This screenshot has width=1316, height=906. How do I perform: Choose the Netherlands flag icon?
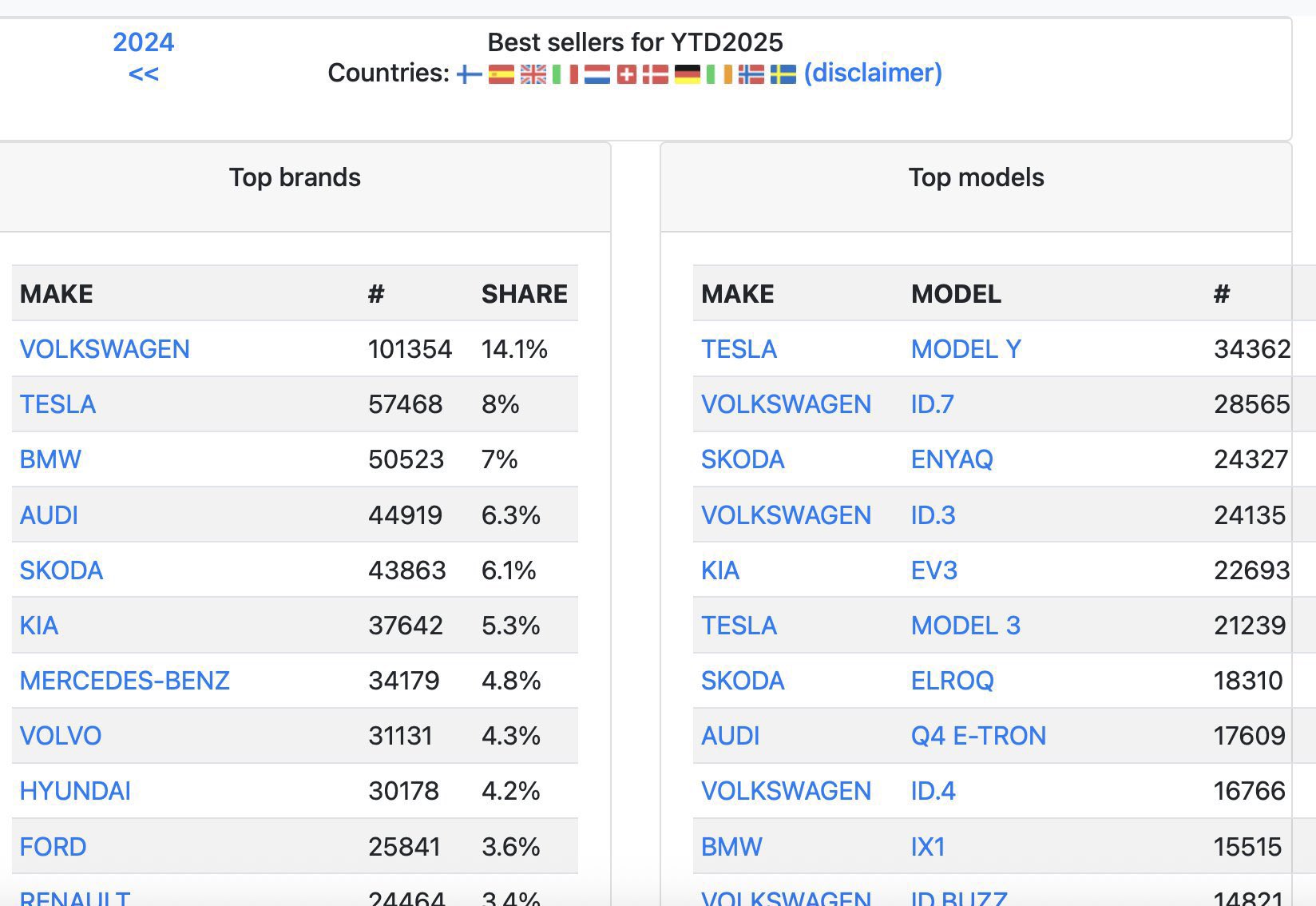pos(597,74)
